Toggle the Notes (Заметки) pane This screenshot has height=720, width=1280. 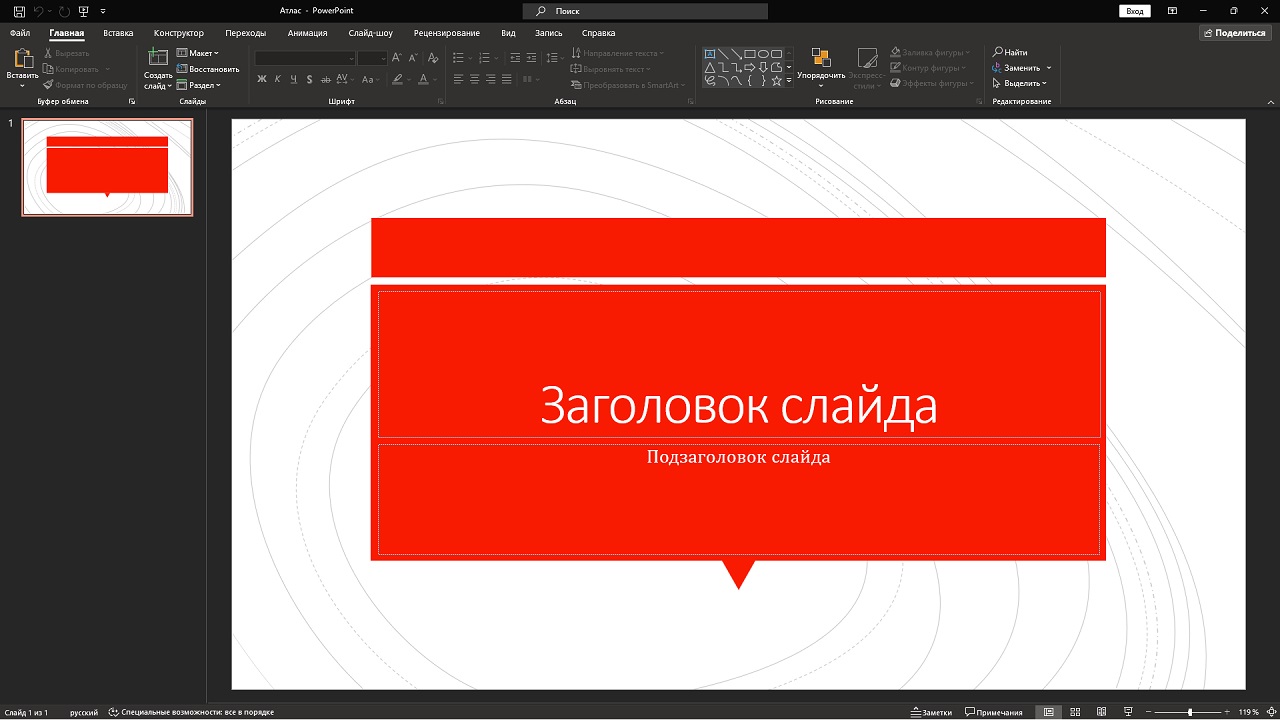tap(931, 712)
